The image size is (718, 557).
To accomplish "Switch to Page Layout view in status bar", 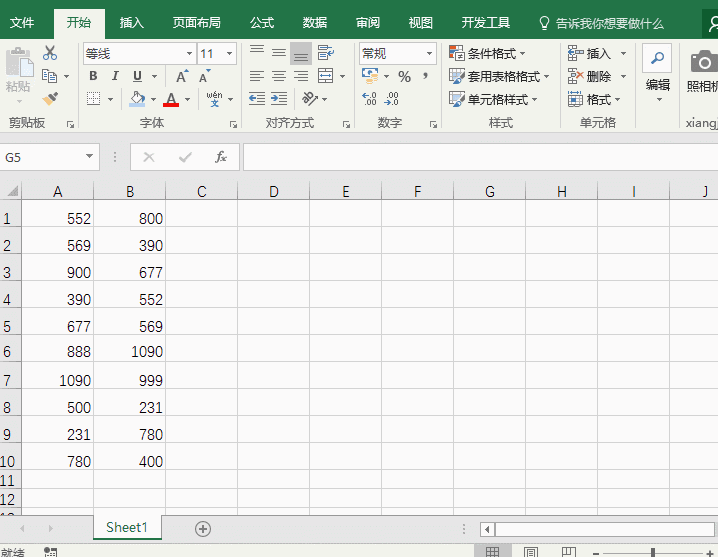I will pyautogui.click(x=531, y=552).
